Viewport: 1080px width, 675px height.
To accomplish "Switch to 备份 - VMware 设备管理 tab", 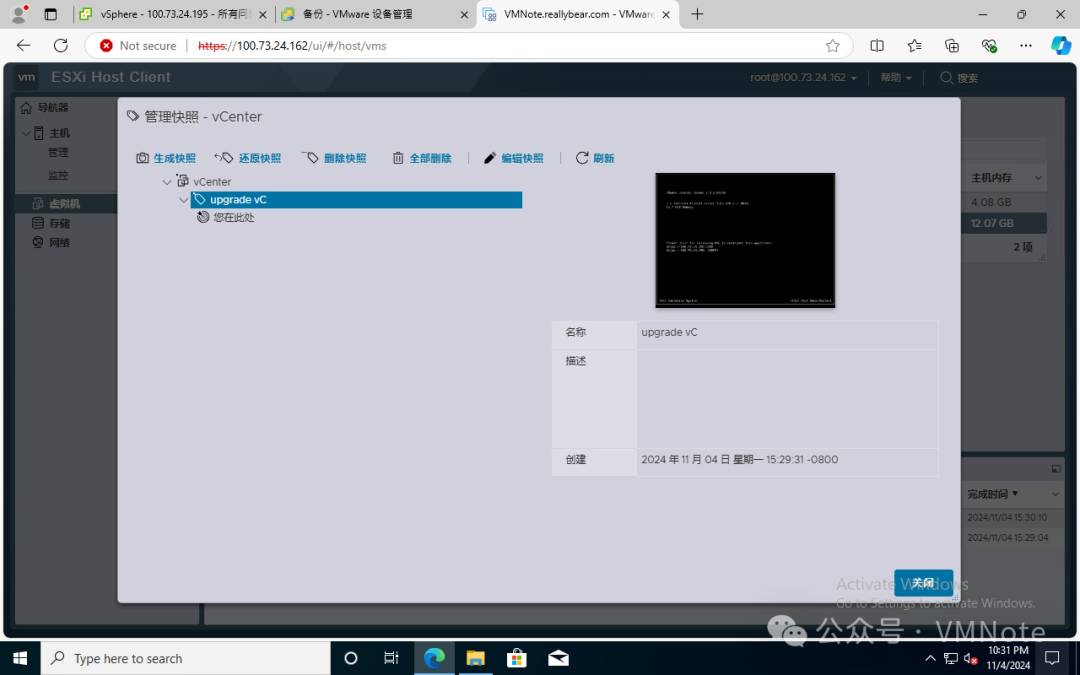I will click(x=374, y=14).
